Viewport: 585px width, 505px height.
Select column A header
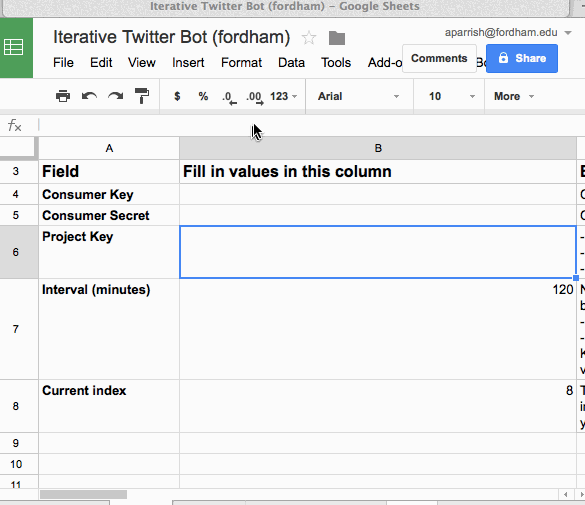(109, 148)
